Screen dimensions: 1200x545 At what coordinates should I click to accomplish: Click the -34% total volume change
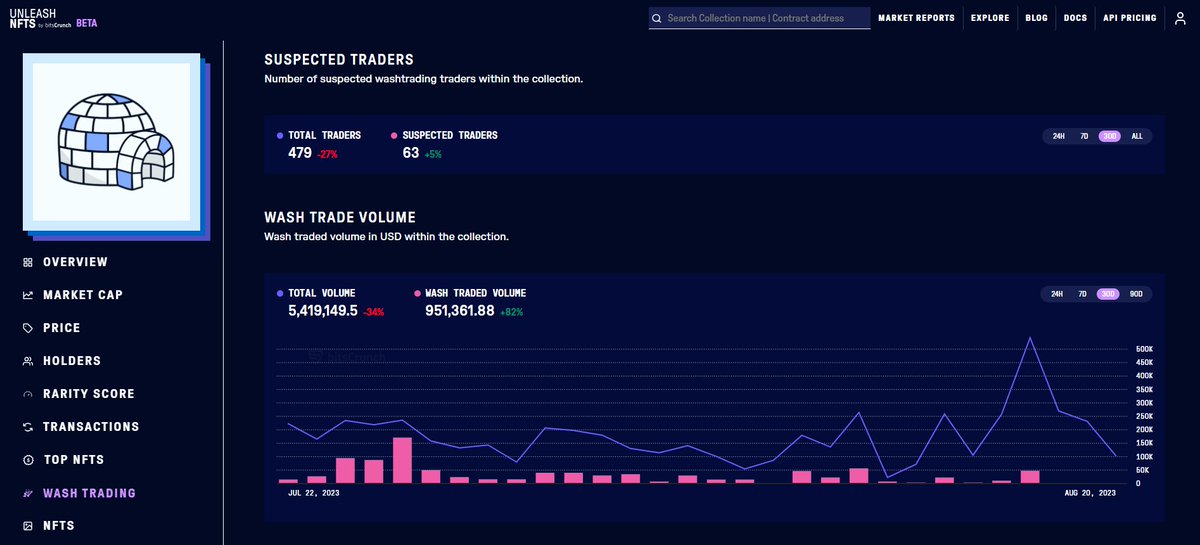[x=374, y=312]
